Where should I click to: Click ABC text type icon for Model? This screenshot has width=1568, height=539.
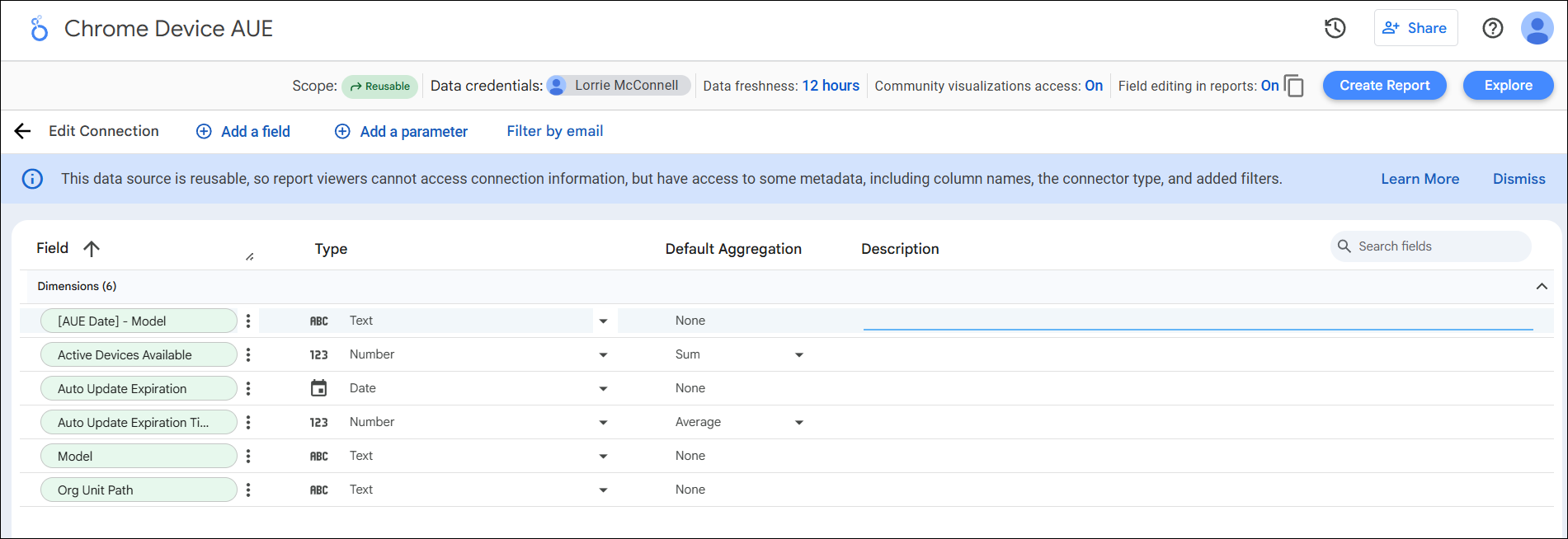319,457
